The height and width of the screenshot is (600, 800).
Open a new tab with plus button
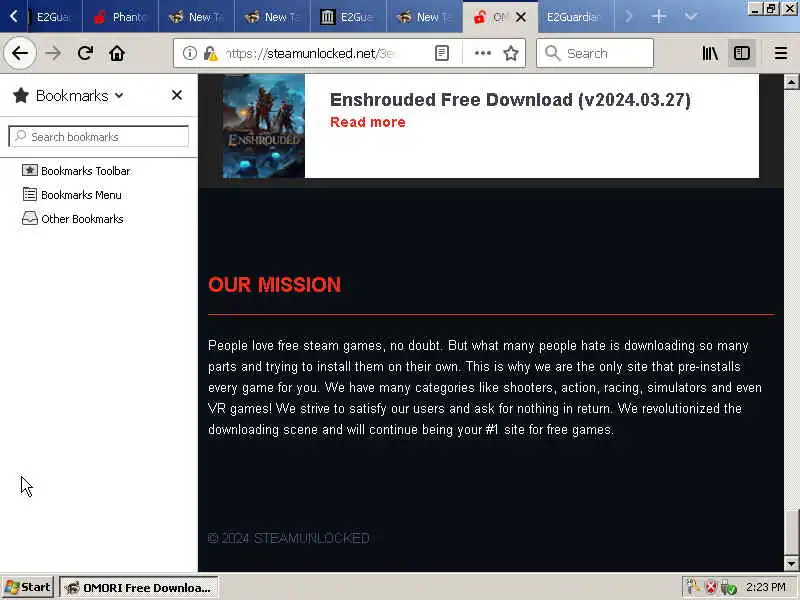click(x=659, y=17)
